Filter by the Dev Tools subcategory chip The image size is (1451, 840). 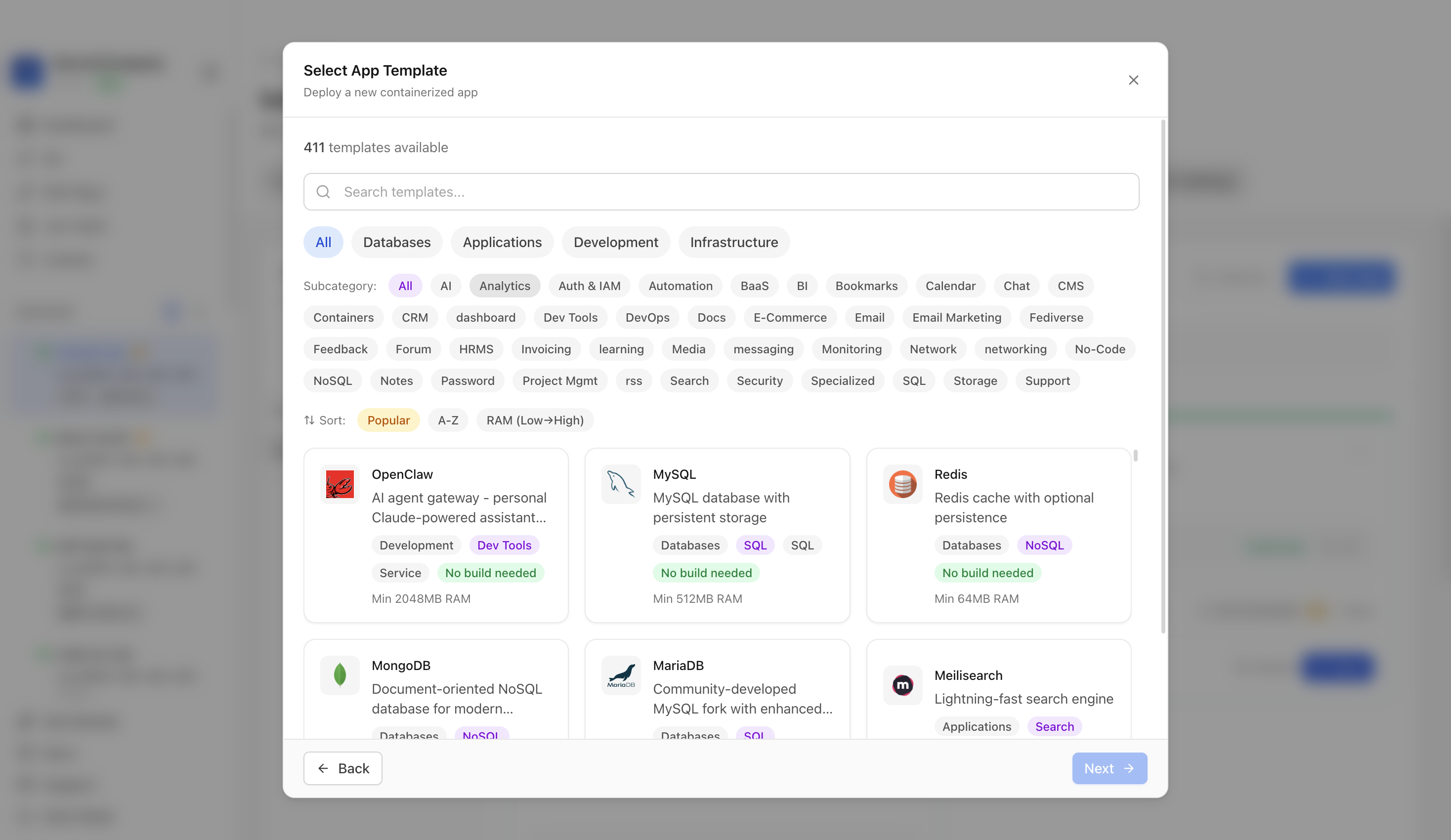(x=570, y=317)
